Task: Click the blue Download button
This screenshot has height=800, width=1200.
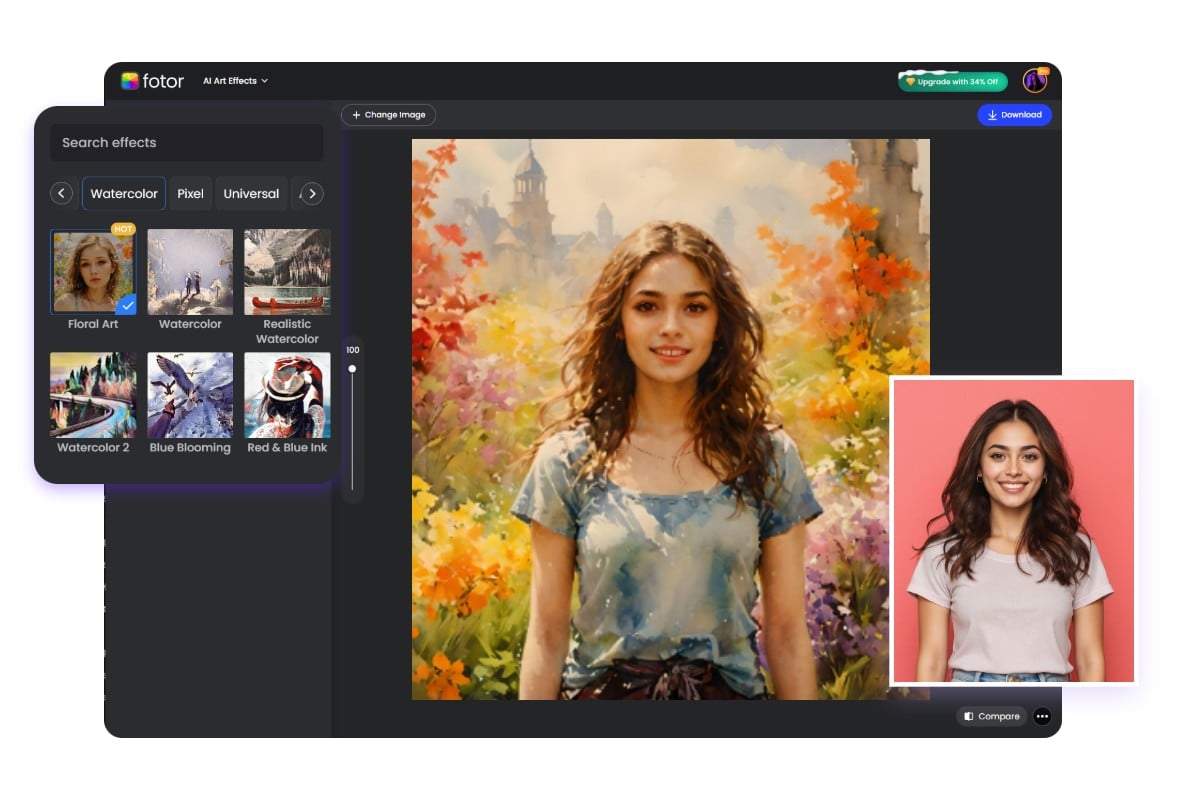Action: tap(1014, 115)
